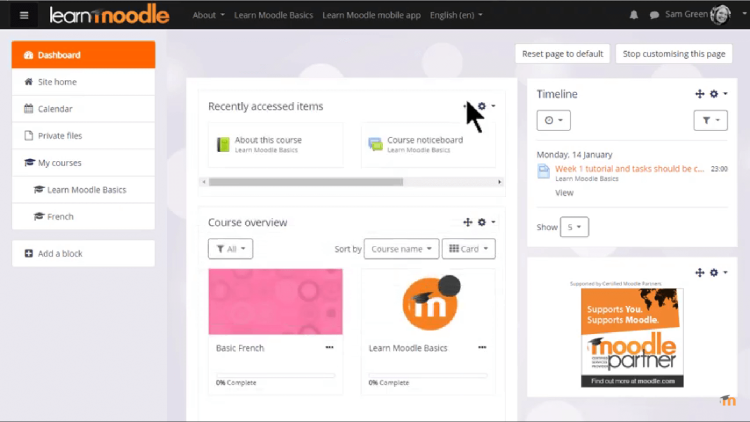Open the notifications bell
Image resolution: width=750 pixels, height=422 pixels.
tap(634, 15)
